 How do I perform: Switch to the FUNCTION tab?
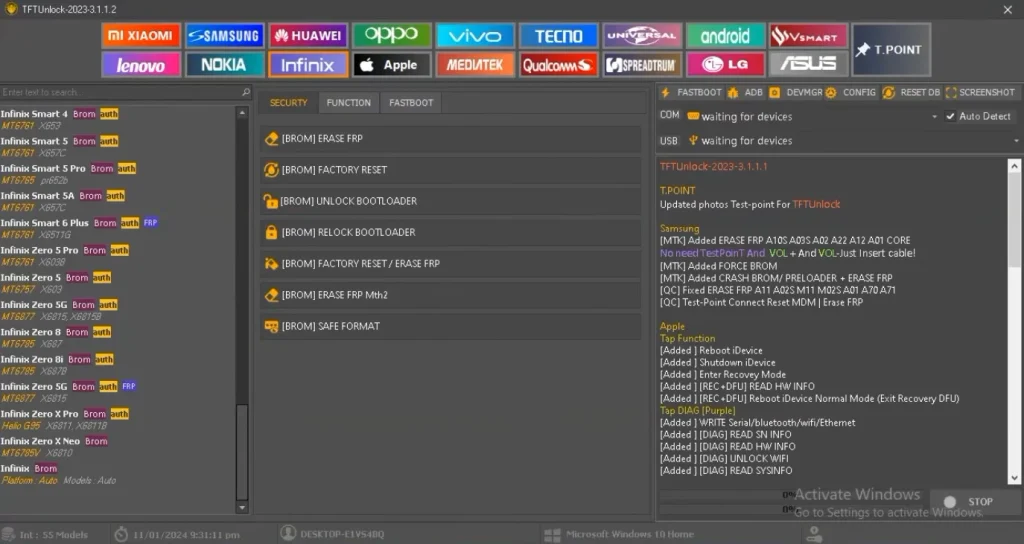(x=349, y=103)
